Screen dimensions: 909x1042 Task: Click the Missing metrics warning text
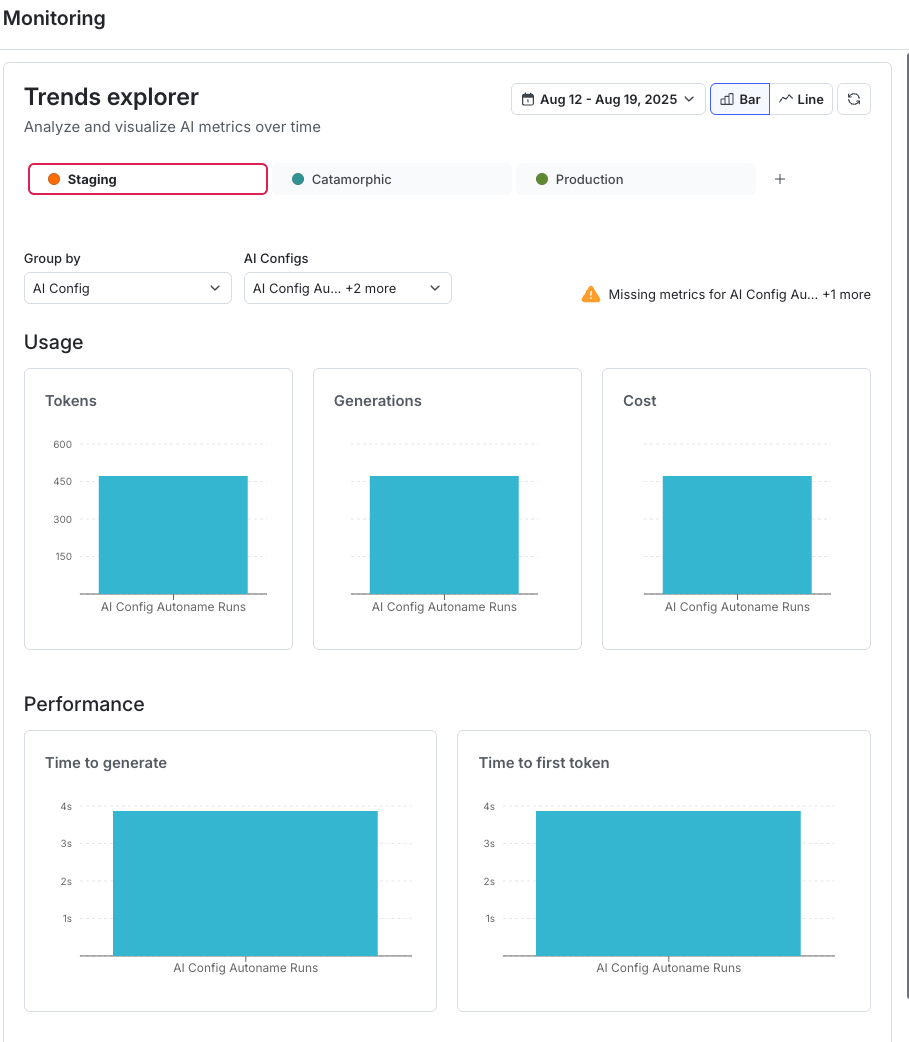tap(739, 294)
